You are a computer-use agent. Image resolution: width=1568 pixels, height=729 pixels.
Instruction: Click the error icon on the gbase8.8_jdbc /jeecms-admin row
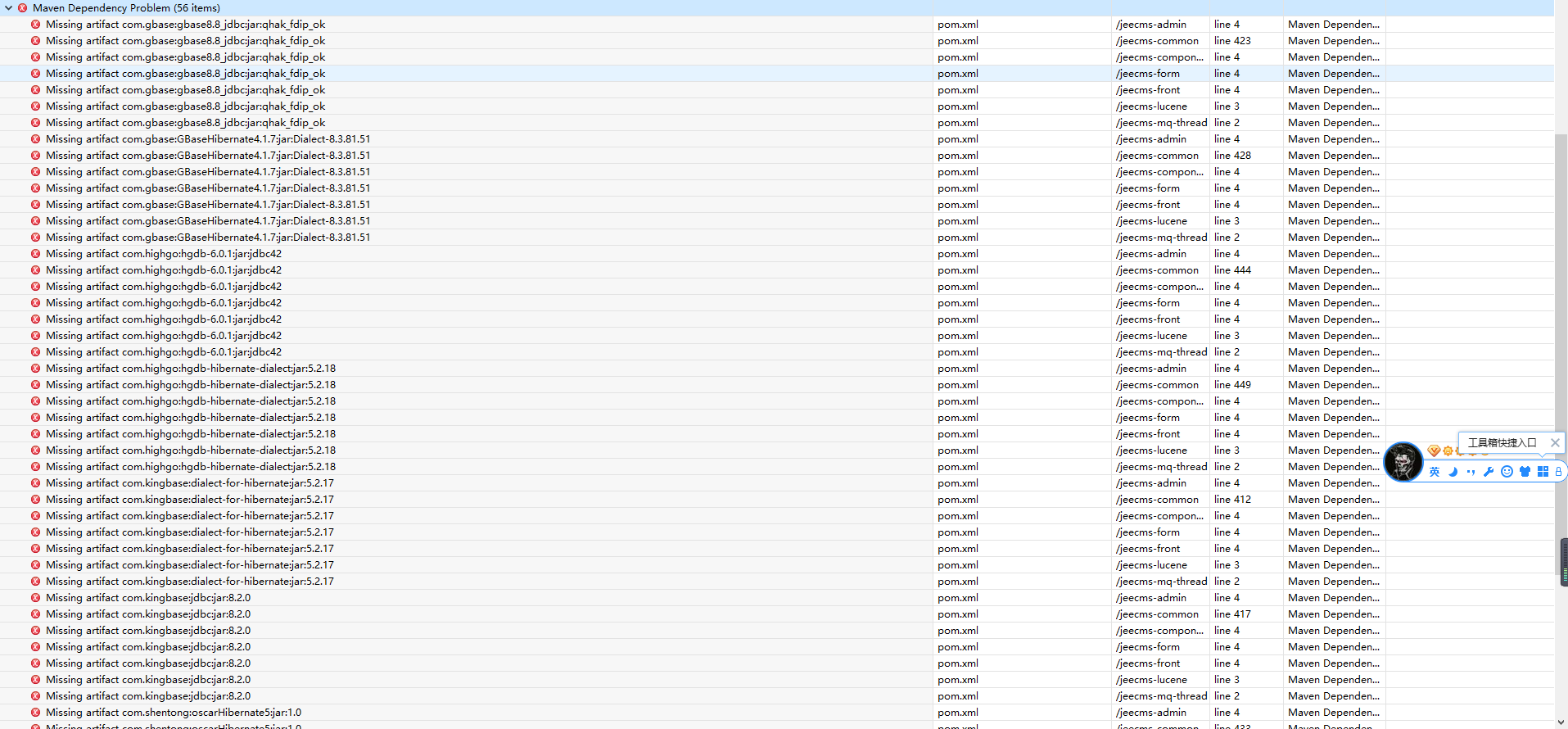coord(35,25)
